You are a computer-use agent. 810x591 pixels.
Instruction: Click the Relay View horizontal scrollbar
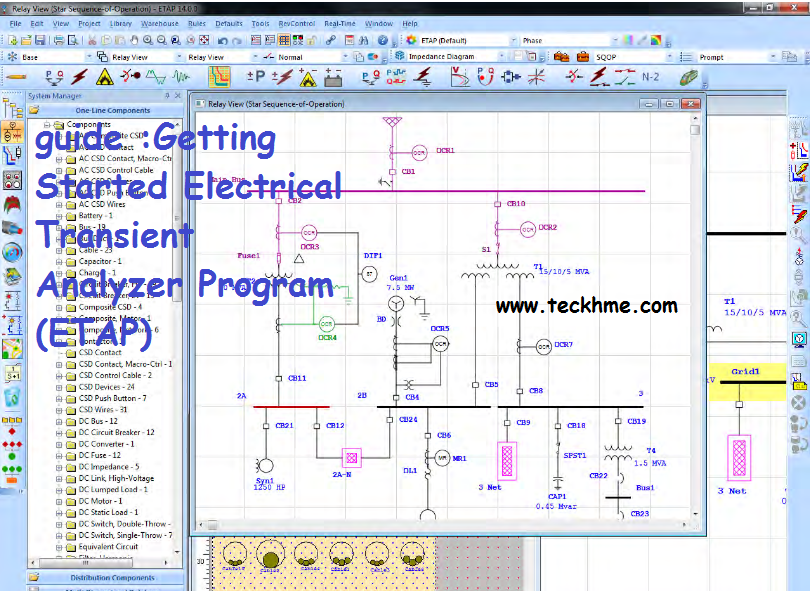[445, 525]
